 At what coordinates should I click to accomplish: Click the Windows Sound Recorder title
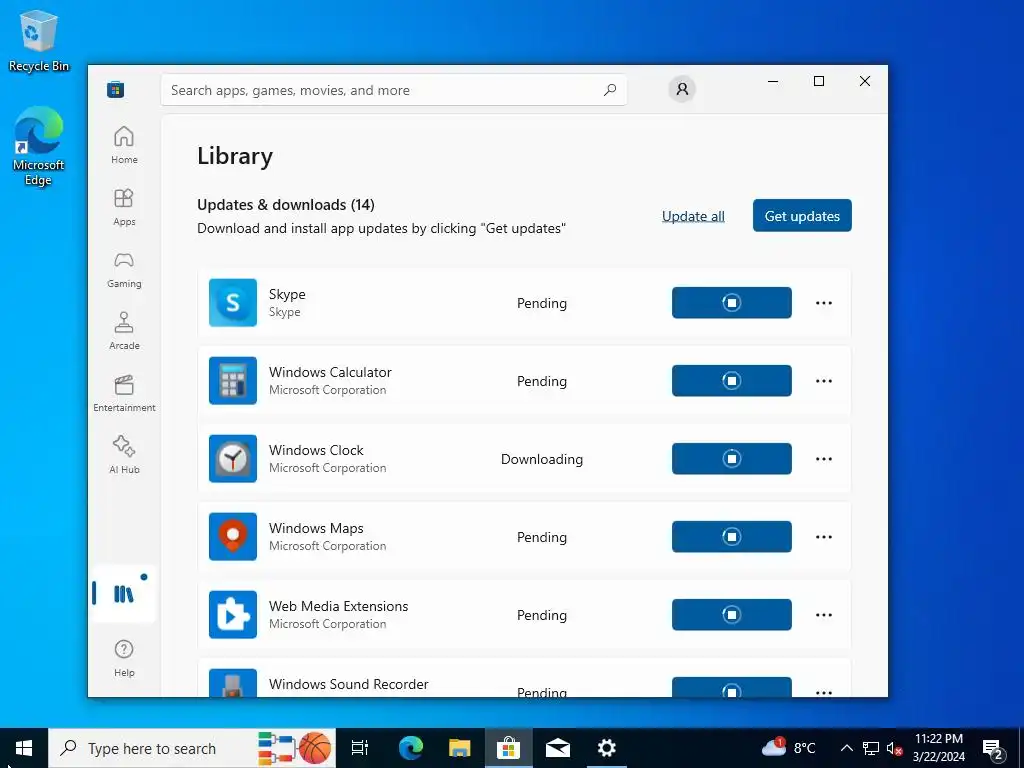coord(349,684)
